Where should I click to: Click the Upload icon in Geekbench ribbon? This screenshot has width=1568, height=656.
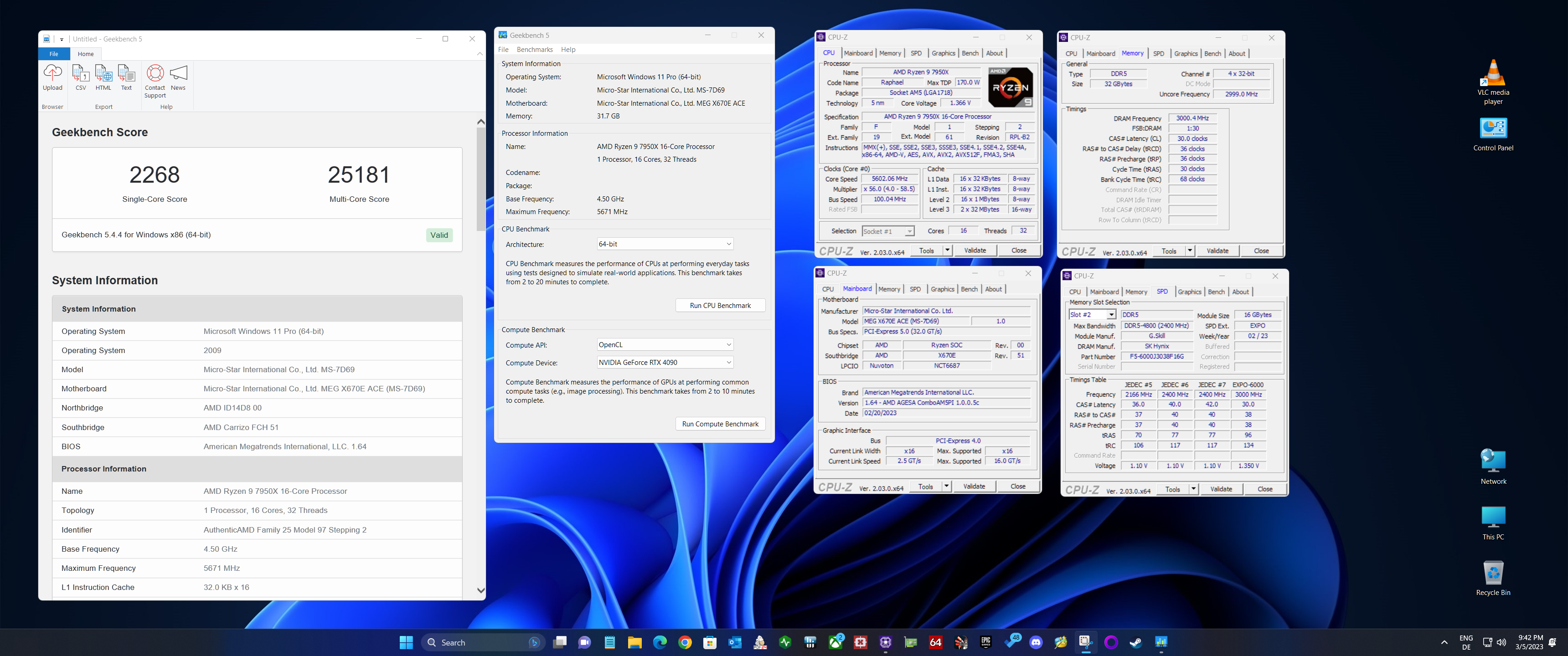coord(52,77)
